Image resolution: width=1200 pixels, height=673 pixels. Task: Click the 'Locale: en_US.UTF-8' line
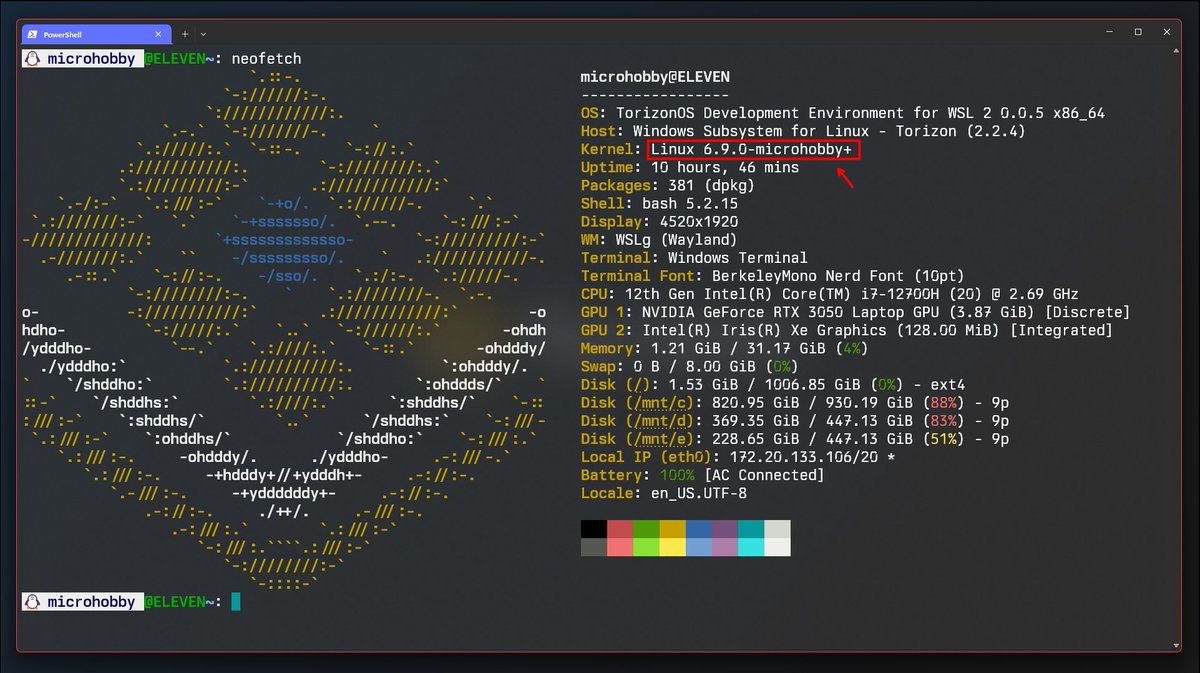click(x=664, y=493)
